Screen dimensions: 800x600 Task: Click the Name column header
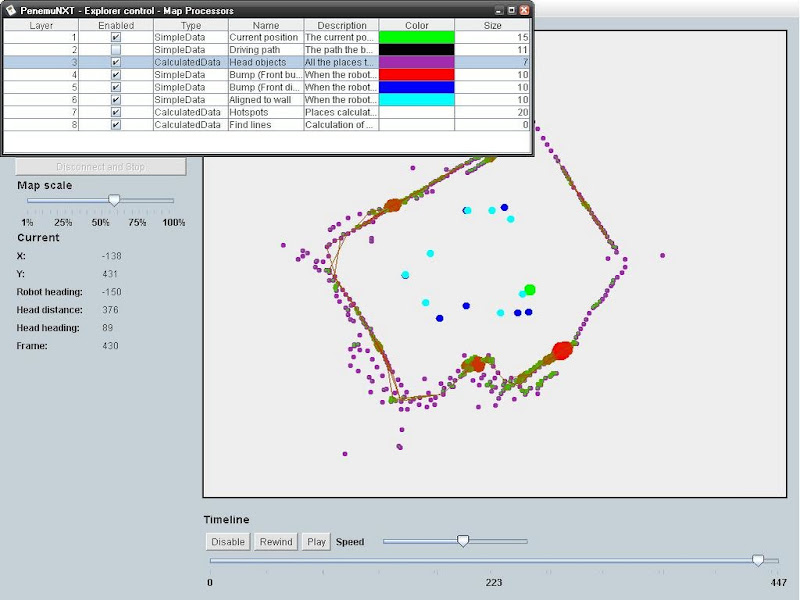pos(266,25)
